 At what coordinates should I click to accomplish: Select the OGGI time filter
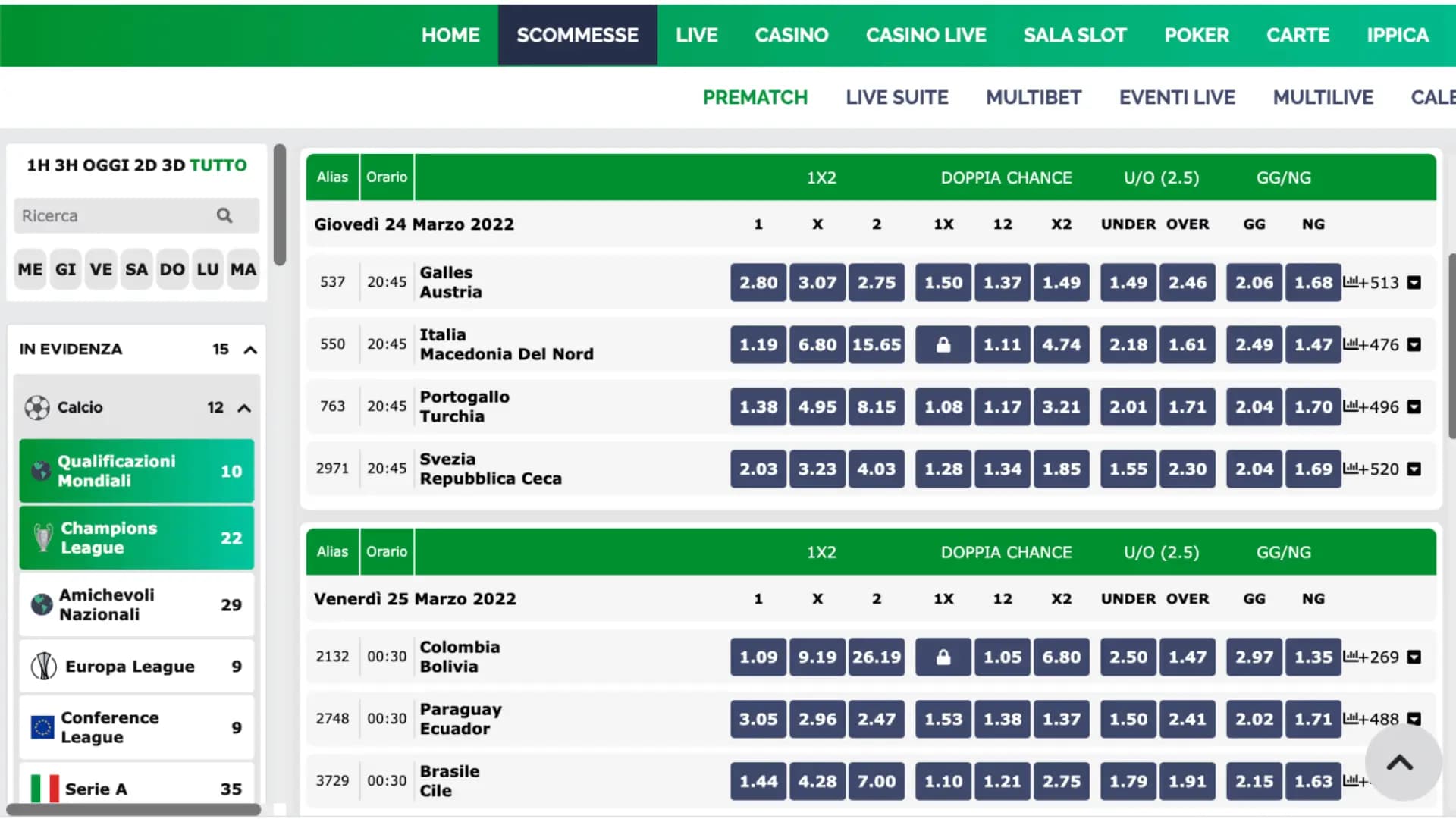[105, 165]
